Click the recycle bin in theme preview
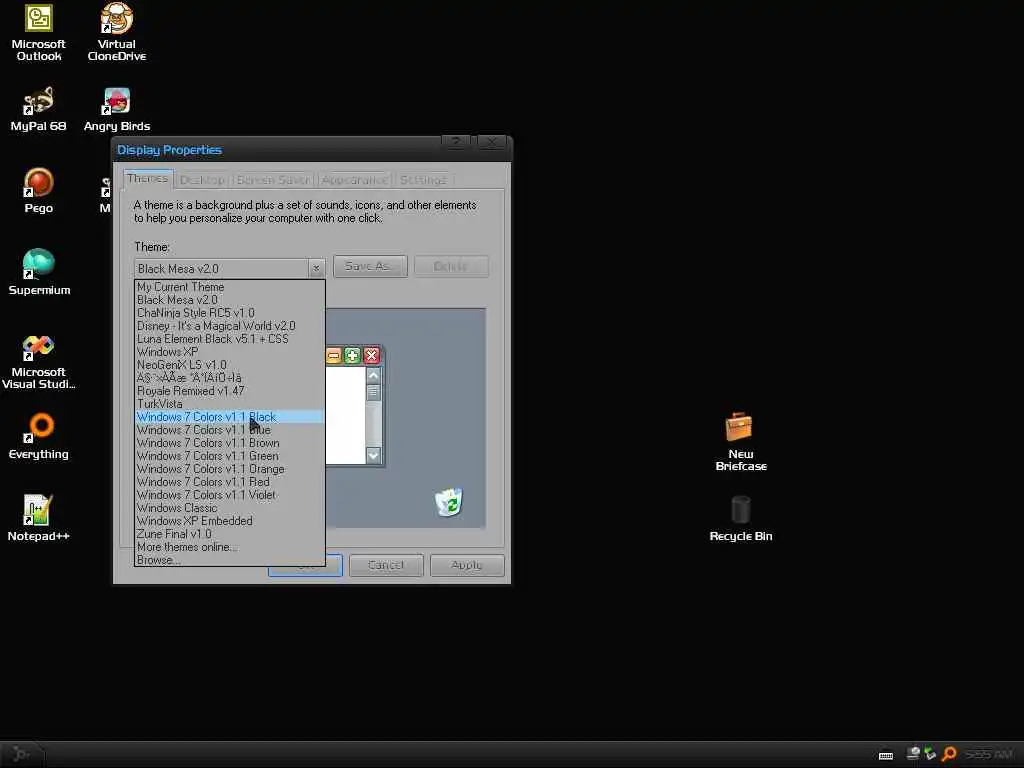 [x=449, y=502]
